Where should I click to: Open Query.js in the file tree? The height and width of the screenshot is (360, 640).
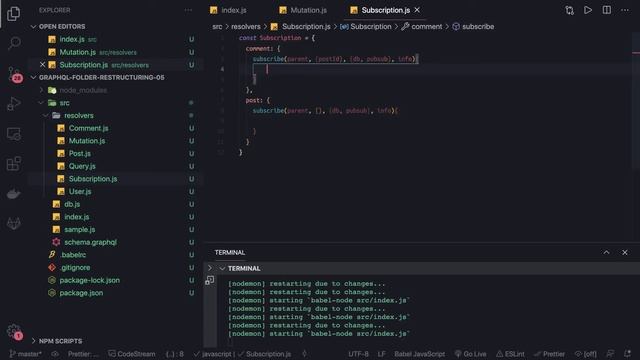pyautogui.click(x=82, y=166)
